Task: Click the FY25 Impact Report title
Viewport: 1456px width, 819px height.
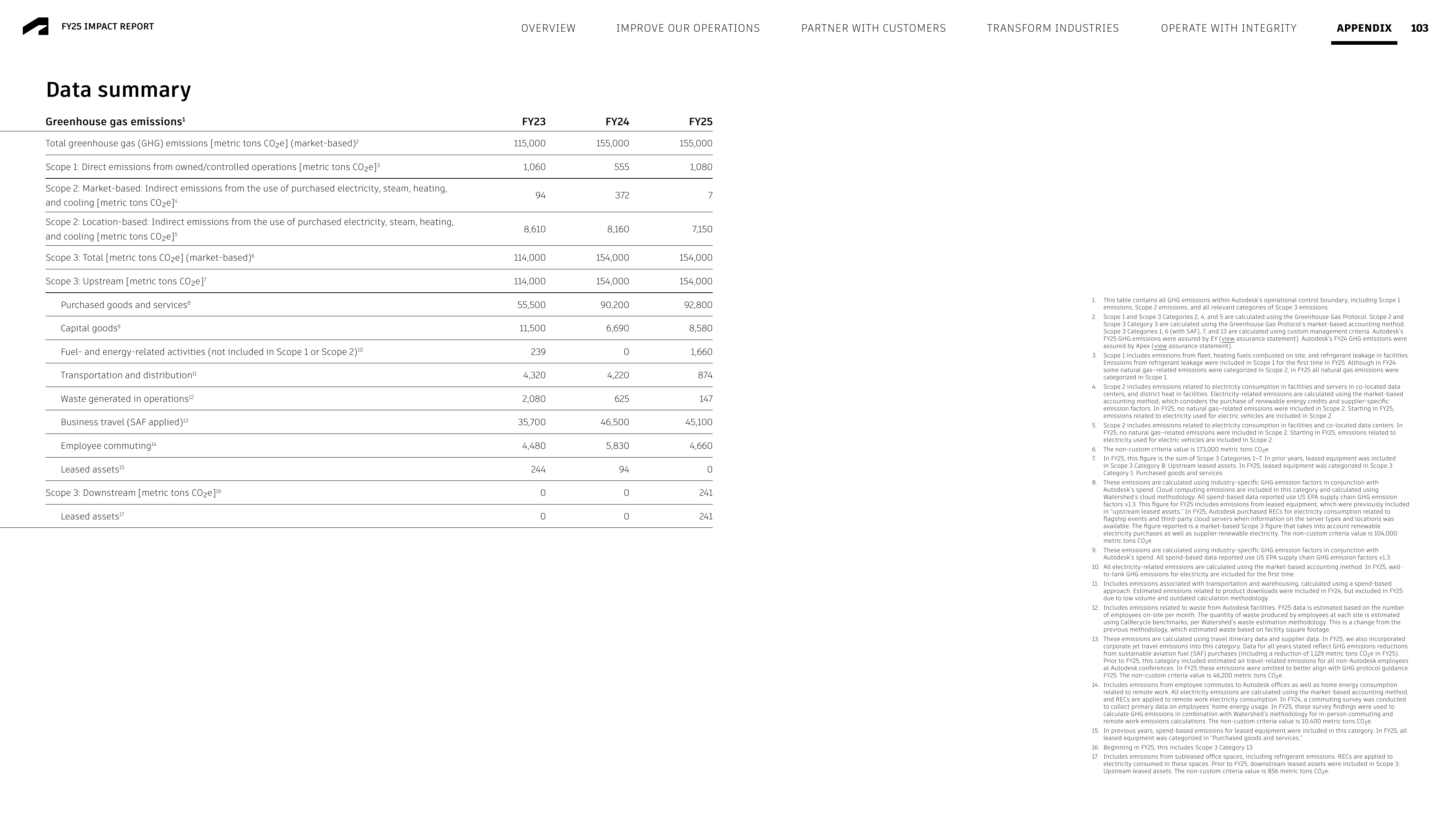Action: 107,27
